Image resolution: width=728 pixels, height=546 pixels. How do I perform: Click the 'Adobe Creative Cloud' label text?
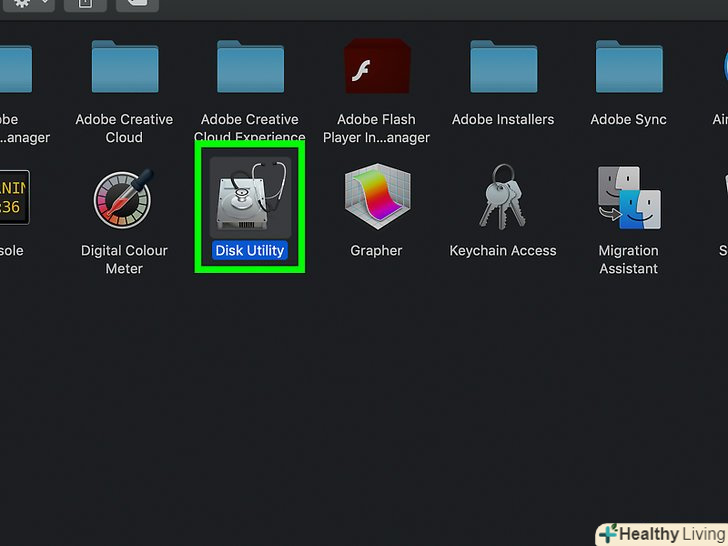[x=124, y=129]
